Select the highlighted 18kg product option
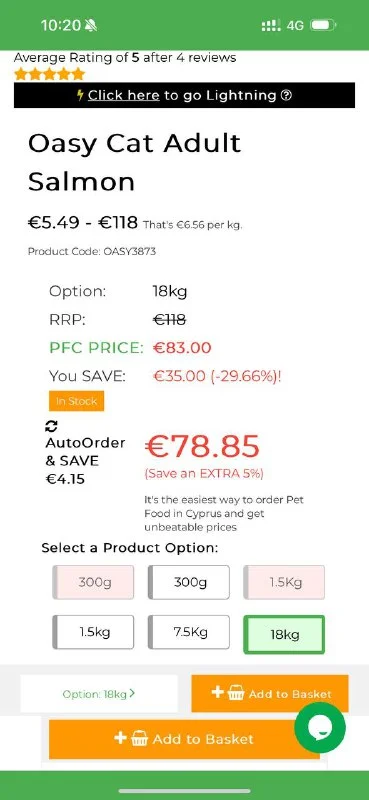The height and width of the screenshot is (800, 369). (x=284, y=635)
